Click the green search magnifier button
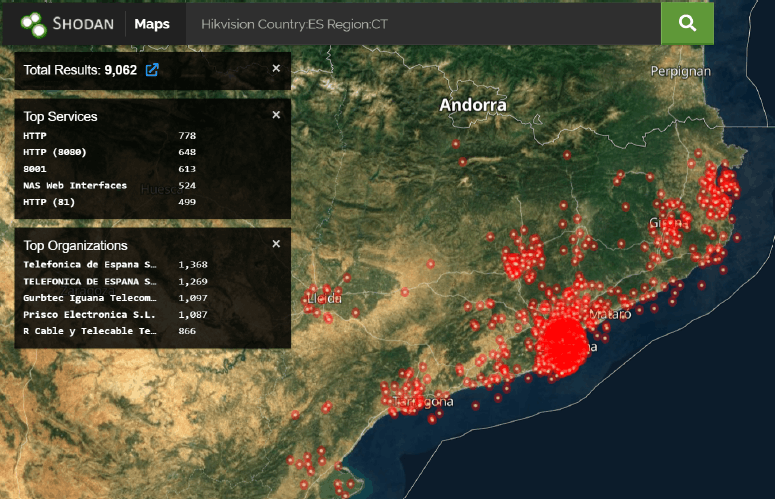 (x=687, y=23)
